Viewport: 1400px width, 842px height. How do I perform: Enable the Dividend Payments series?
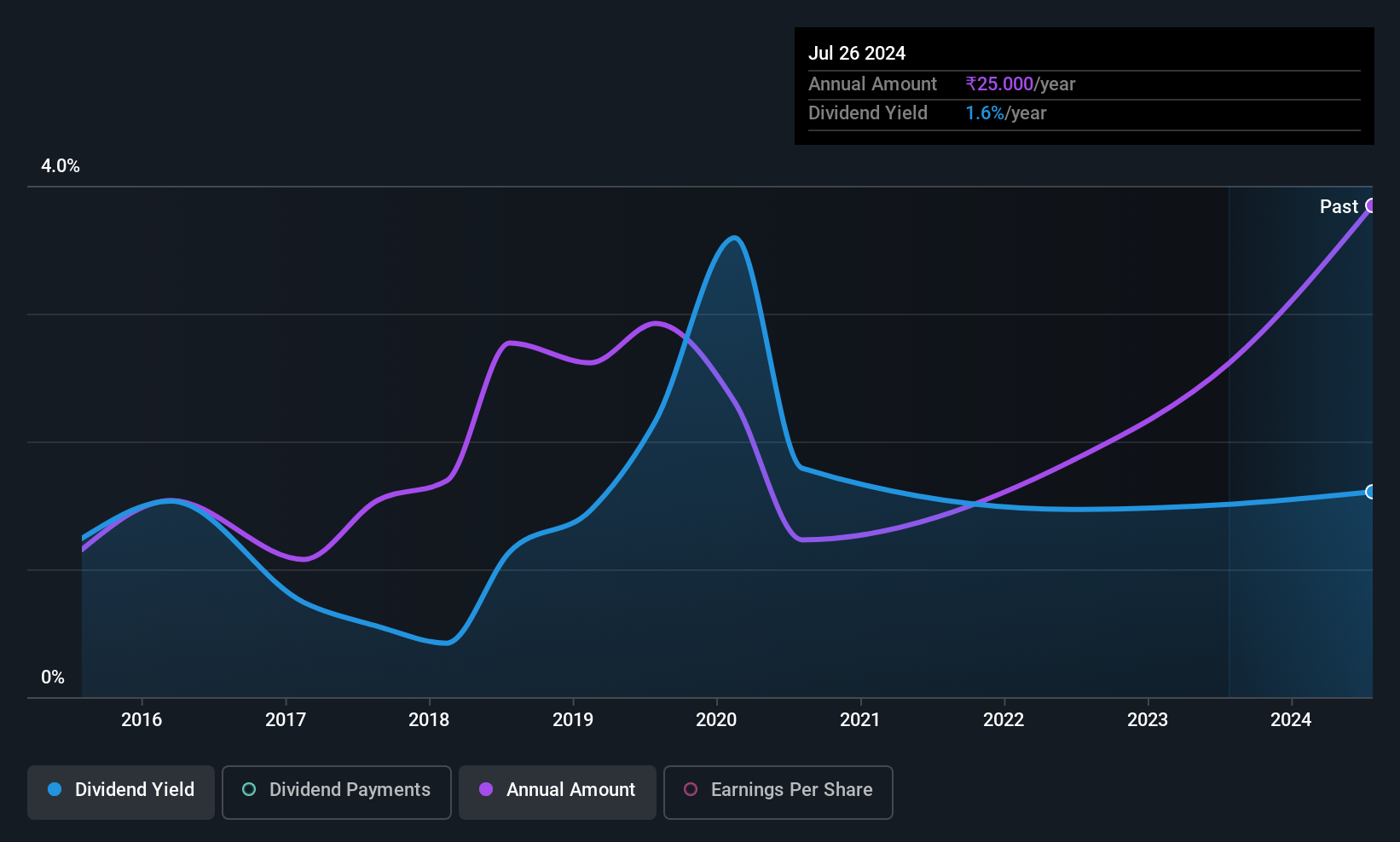[337, 792]
